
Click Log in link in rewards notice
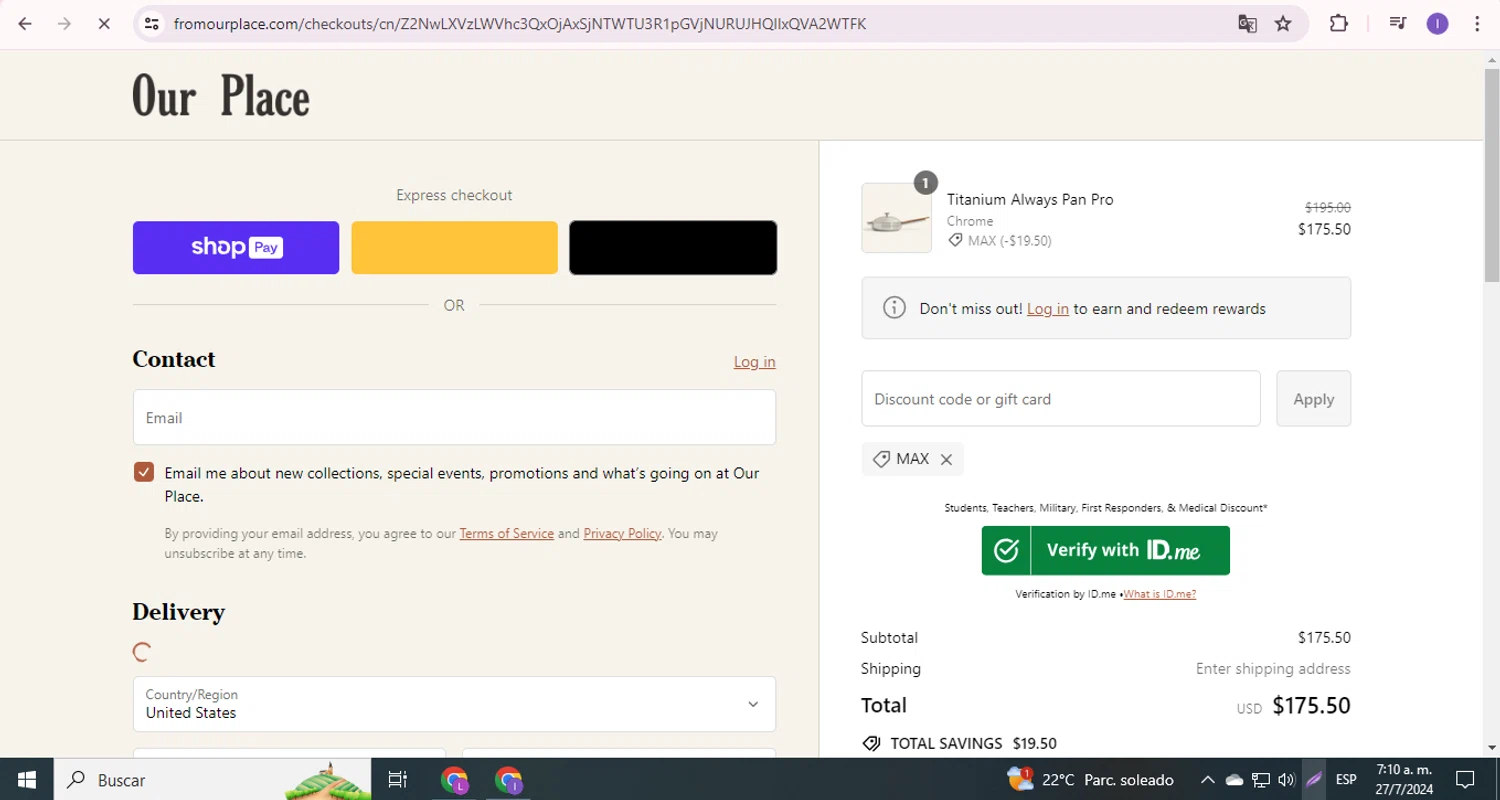coord(1047,309)
